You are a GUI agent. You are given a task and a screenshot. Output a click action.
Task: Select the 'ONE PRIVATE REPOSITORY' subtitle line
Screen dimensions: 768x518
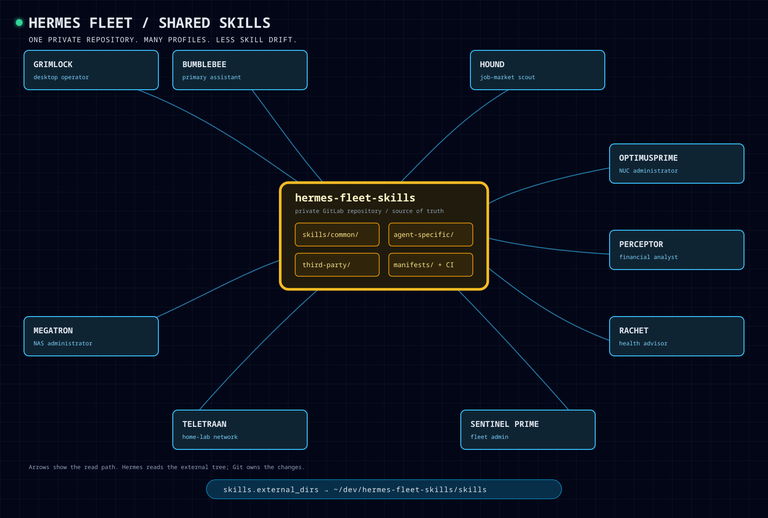[163, 40]
